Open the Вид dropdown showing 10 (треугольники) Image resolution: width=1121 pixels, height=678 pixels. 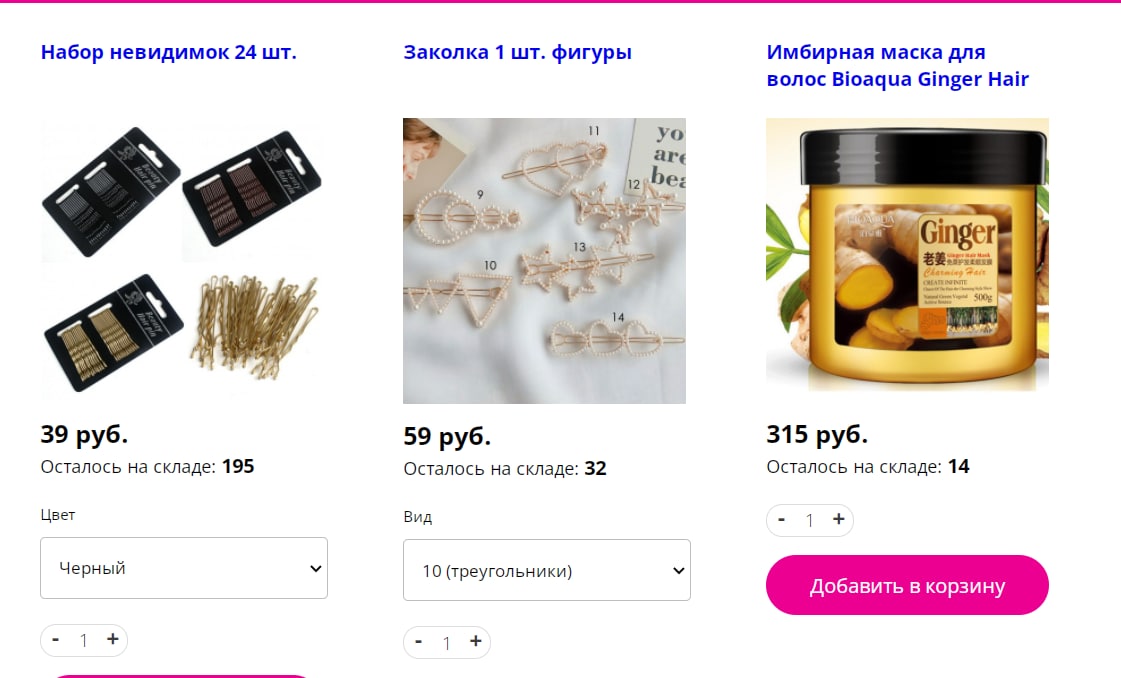pyautogui.click(x=547, y=570)
